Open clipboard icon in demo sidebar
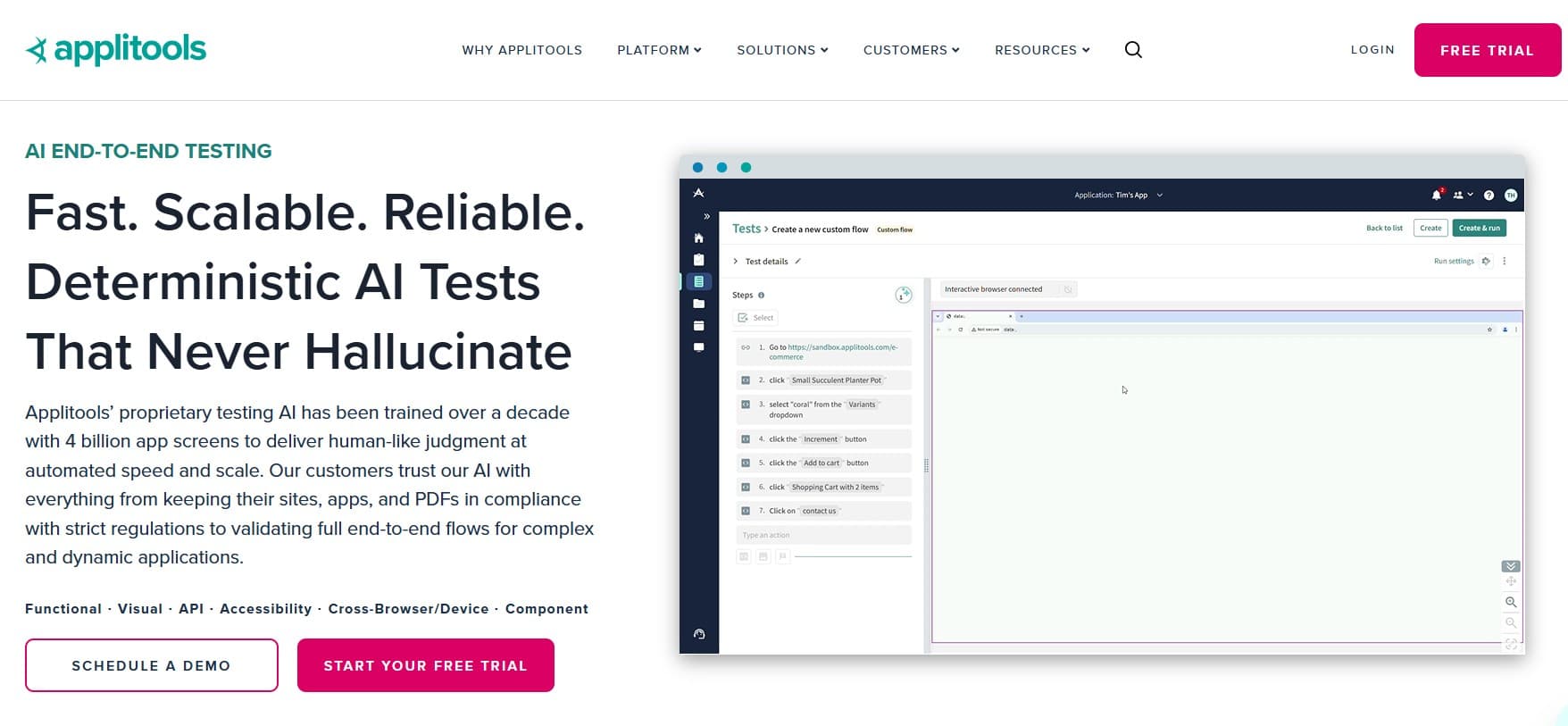The height and width of the screenshot is (726, 1568). [698, 260]
